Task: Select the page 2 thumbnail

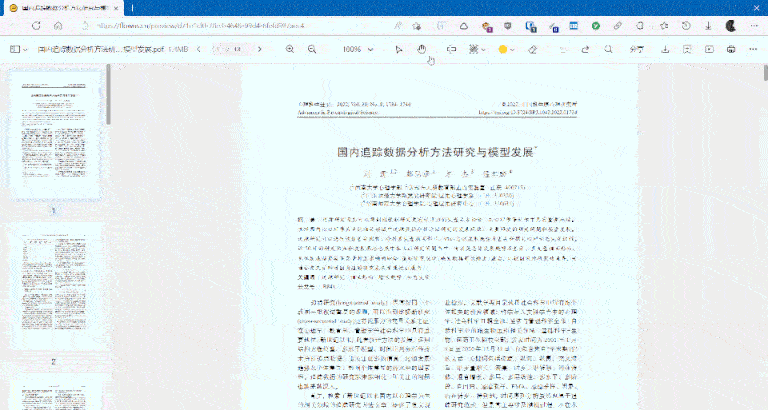Action: click(x=54, y=288)
